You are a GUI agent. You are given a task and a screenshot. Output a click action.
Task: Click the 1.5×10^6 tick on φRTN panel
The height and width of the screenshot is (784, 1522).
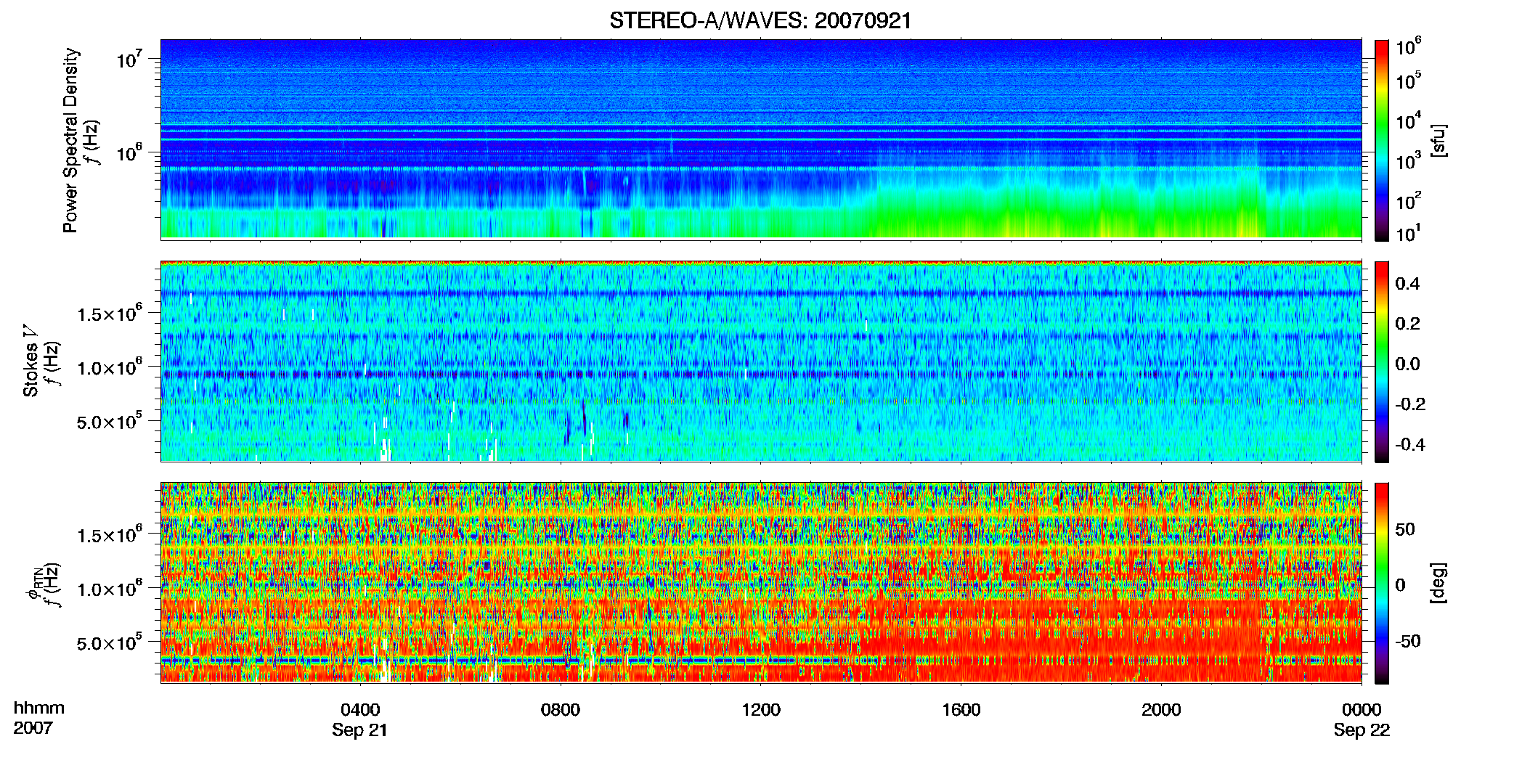[109, 534]
